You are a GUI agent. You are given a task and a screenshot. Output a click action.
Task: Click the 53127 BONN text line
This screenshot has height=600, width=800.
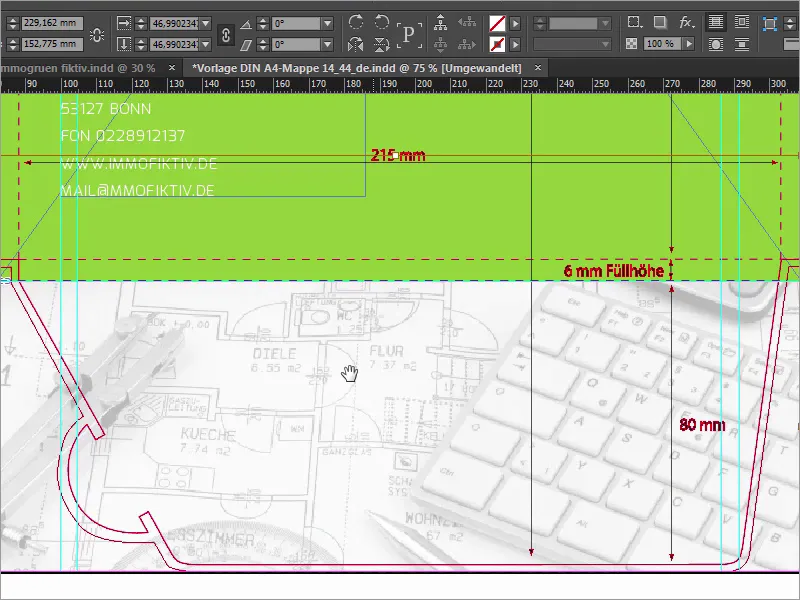point(106,109)
